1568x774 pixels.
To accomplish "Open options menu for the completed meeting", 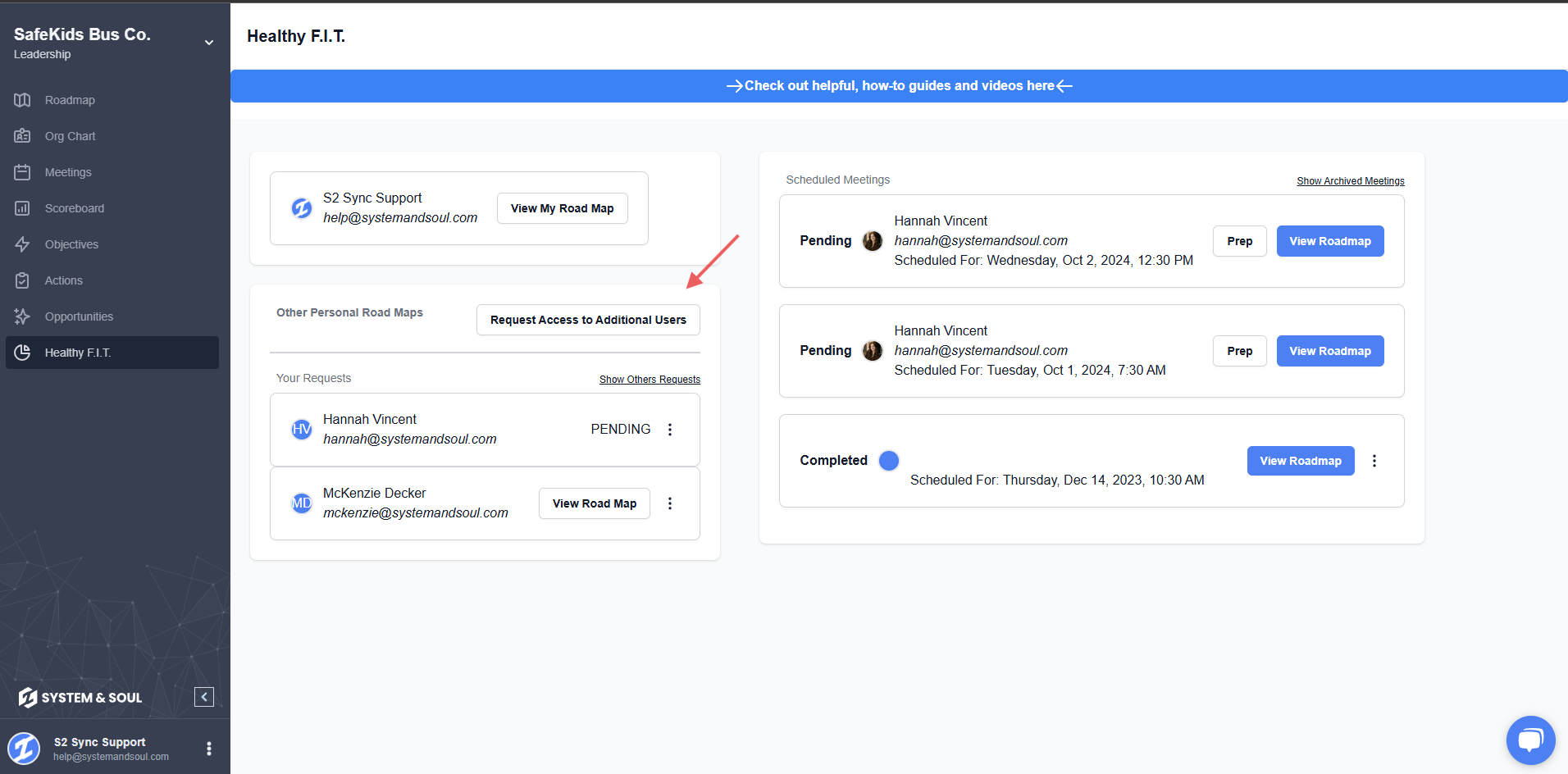I will [1374, 461].
